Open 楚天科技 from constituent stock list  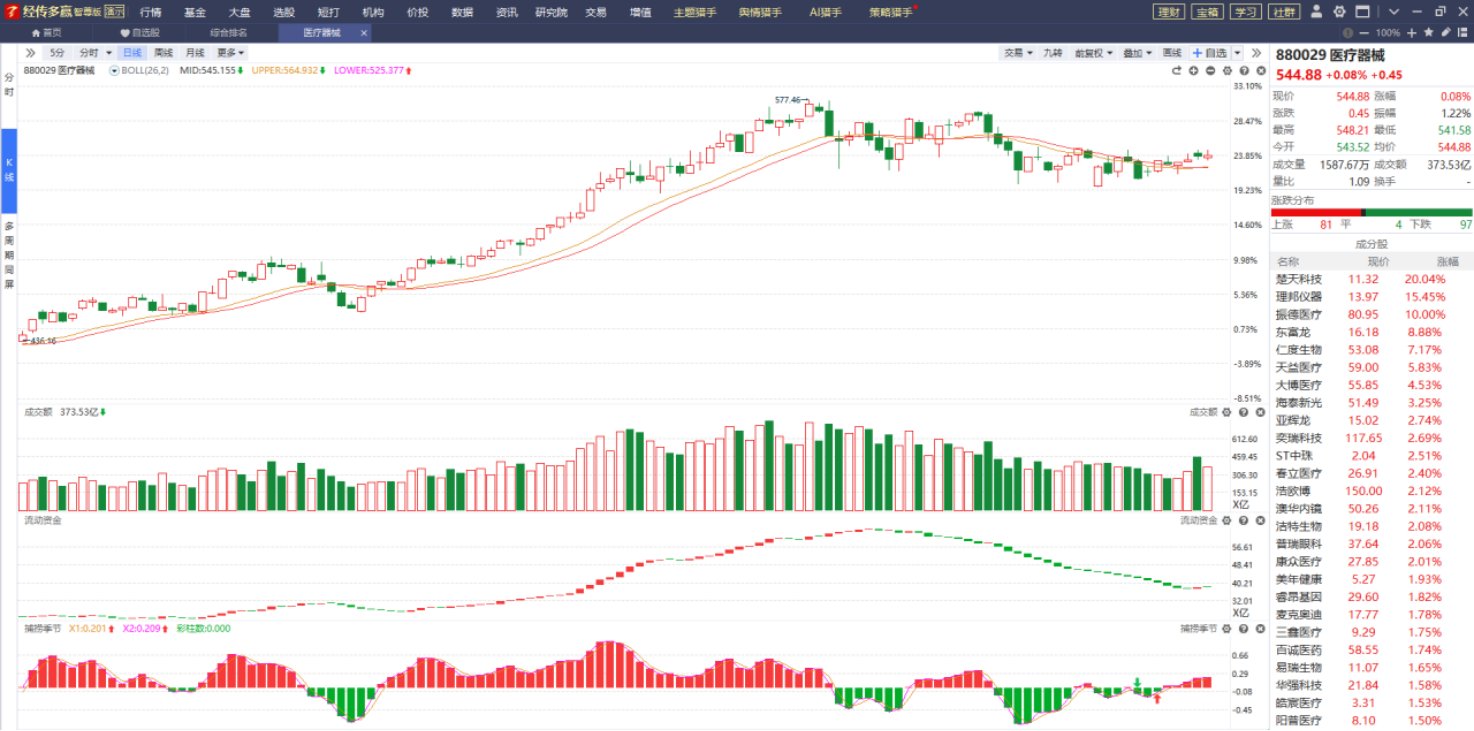coord(1298,279)
